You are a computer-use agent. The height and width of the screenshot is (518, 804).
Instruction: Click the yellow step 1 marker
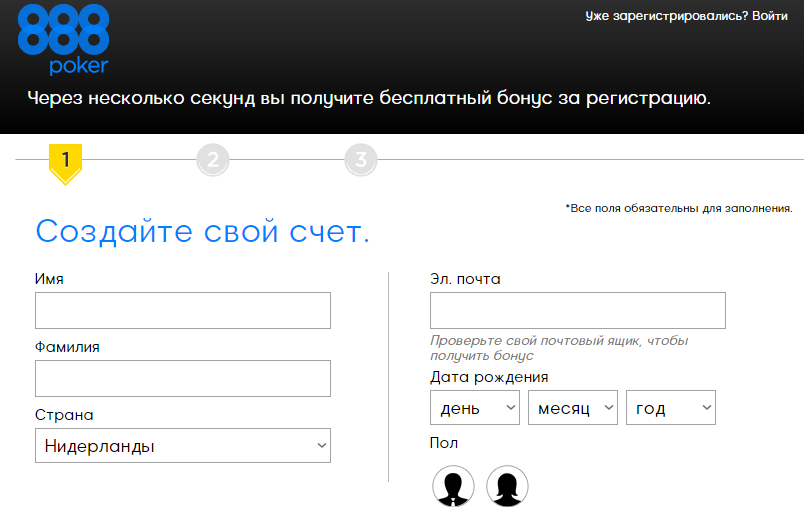[x=65, y=160]
